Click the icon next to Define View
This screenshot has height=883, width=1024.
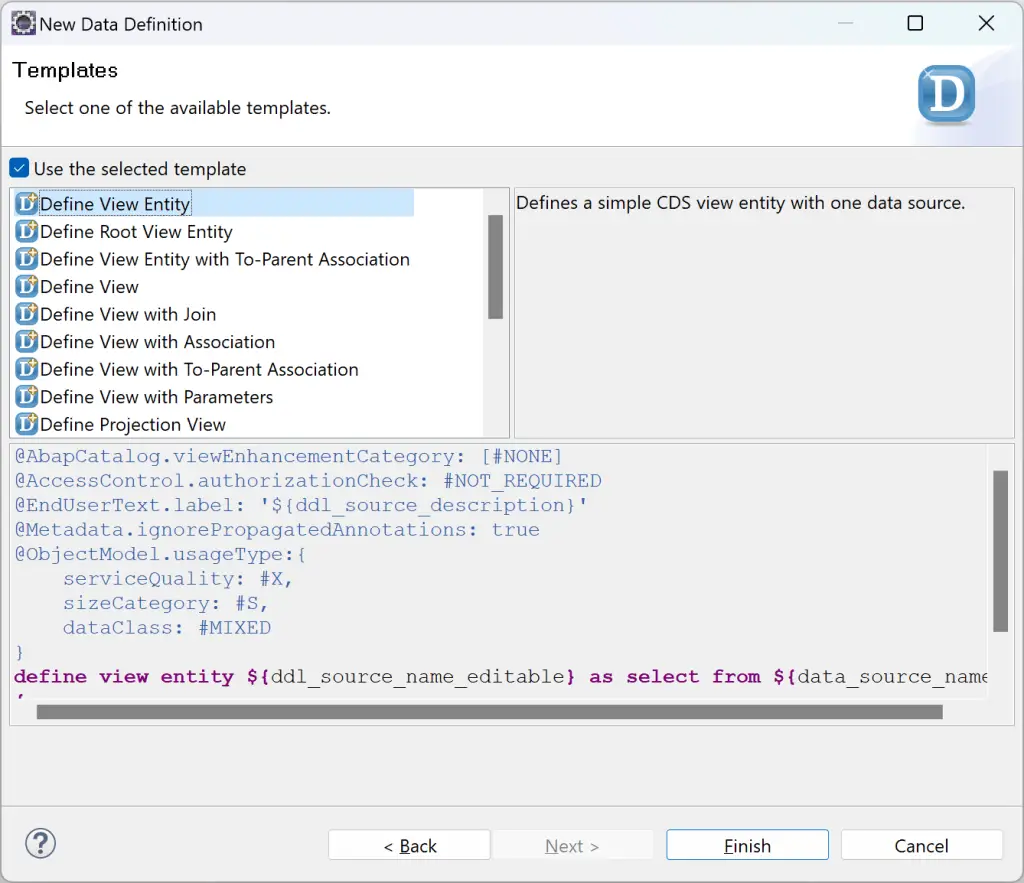tap(27, 286)
